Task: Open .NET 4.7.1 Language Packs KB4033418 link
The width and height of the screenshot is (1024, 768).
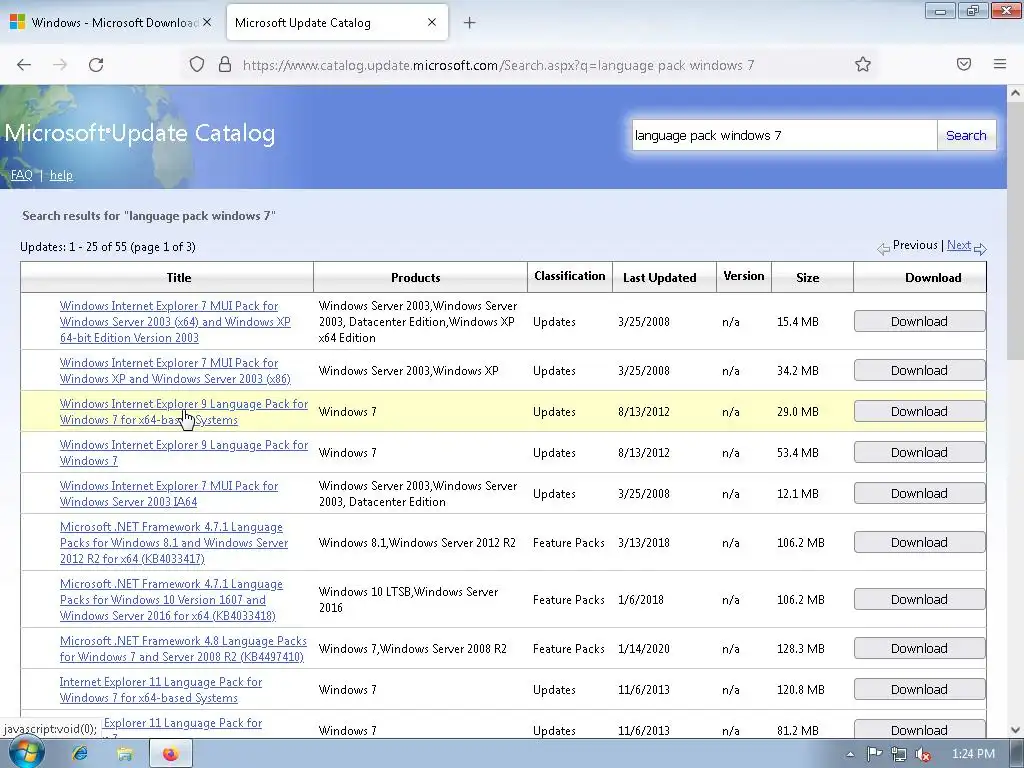Action: click(171, 600)
